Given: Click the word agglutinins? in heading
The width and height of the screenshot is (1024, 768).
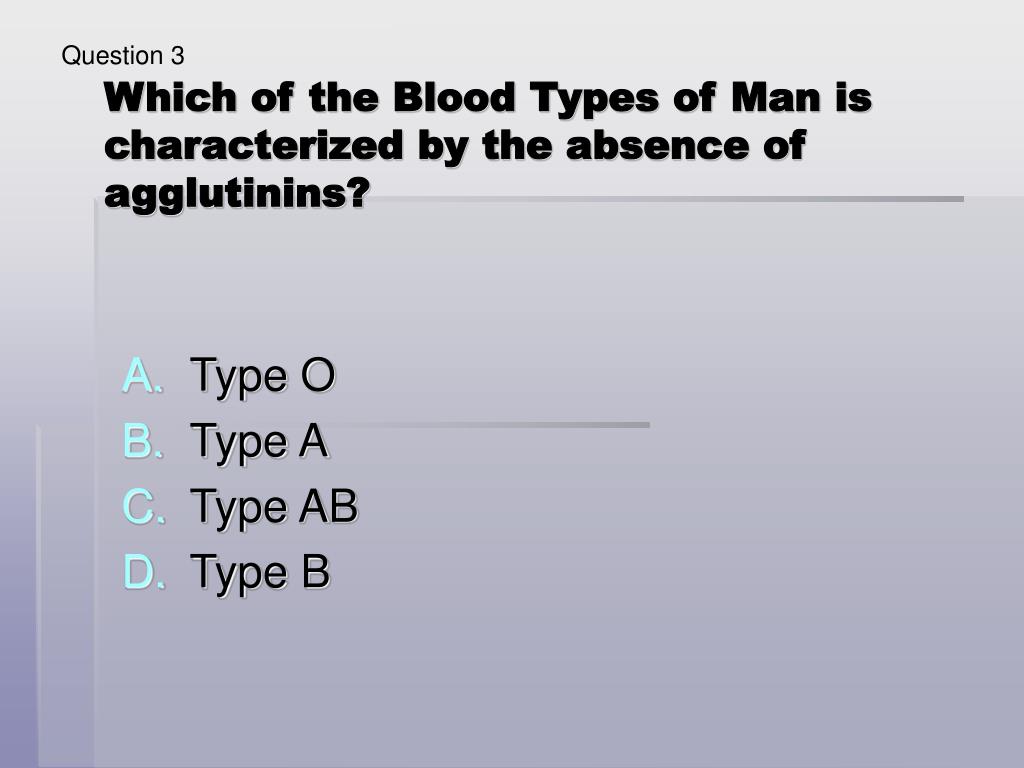Looking at the screenshot, I should click(x=237, y=195).
